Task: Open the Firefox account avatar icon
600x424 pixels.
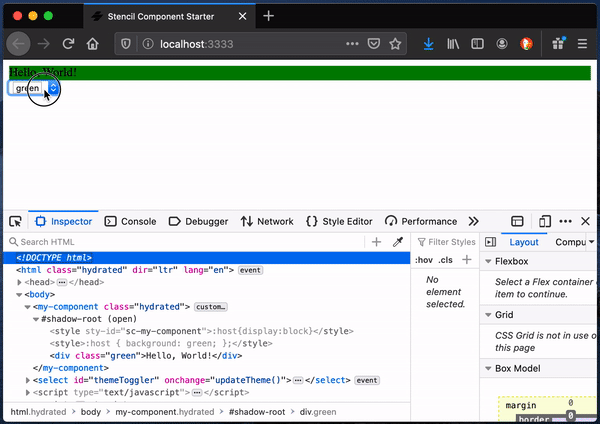Action: tap(502, 44)
